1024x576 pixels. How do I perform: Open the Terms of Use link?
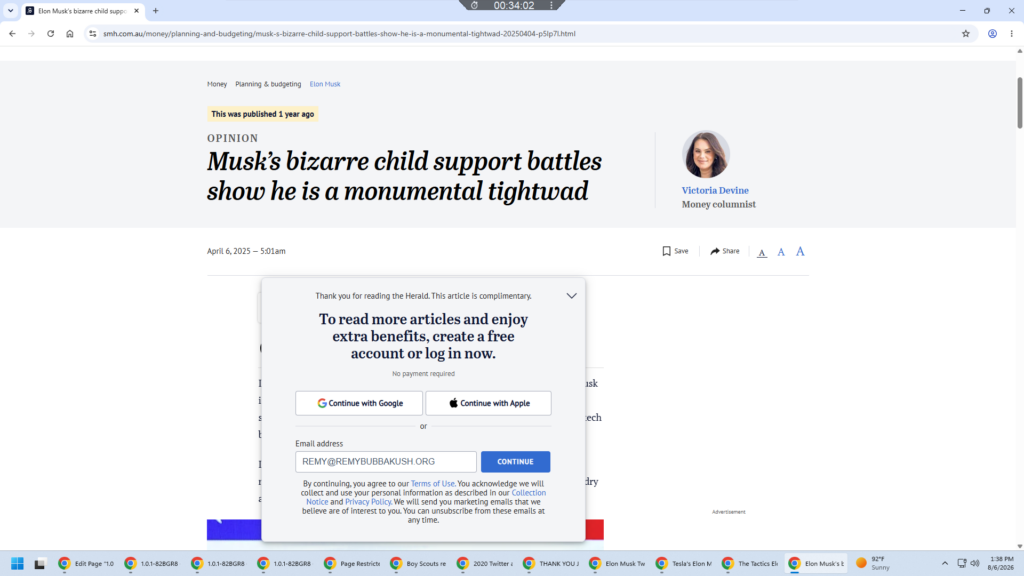point(432,483)
